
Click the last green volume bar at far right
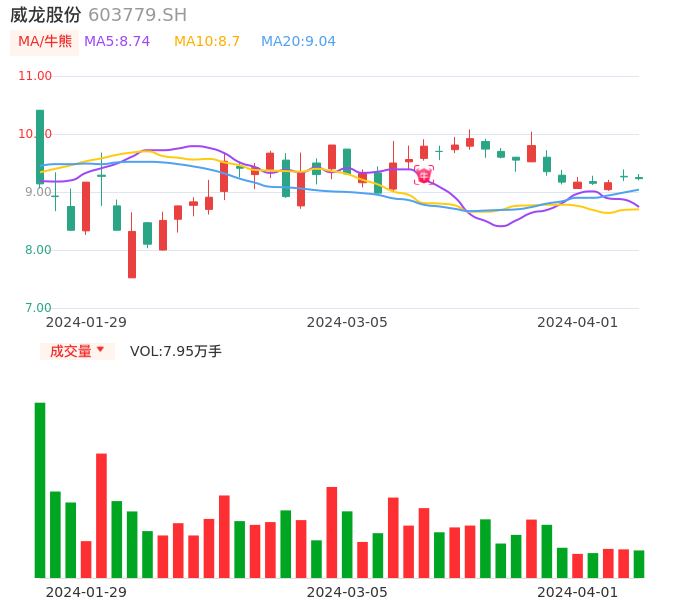click(639, 564)
